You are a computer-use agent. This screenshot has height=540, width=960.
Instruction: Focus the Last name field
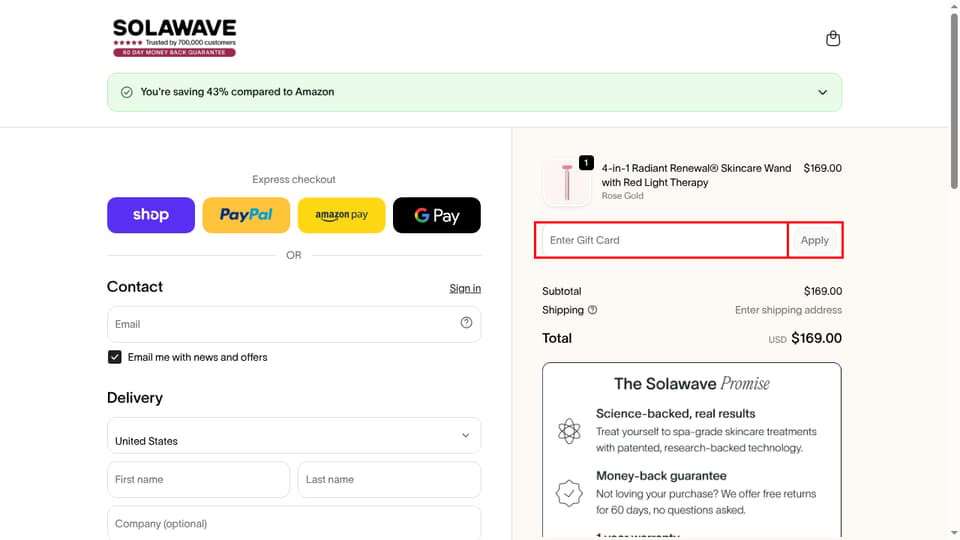(x=389, y=479)
